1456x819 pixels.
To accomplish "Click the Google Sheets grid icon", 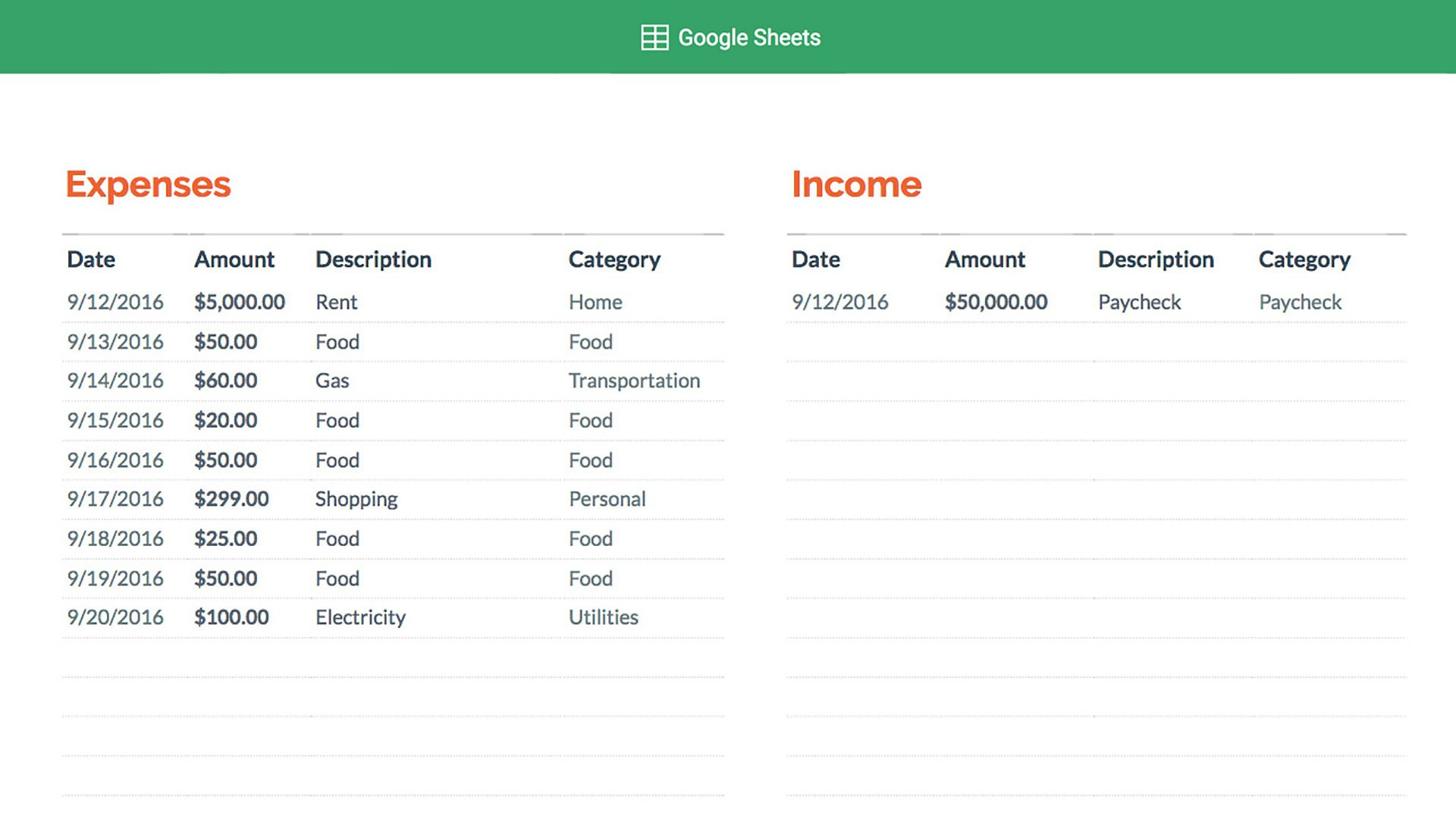I will click(654, 37).
